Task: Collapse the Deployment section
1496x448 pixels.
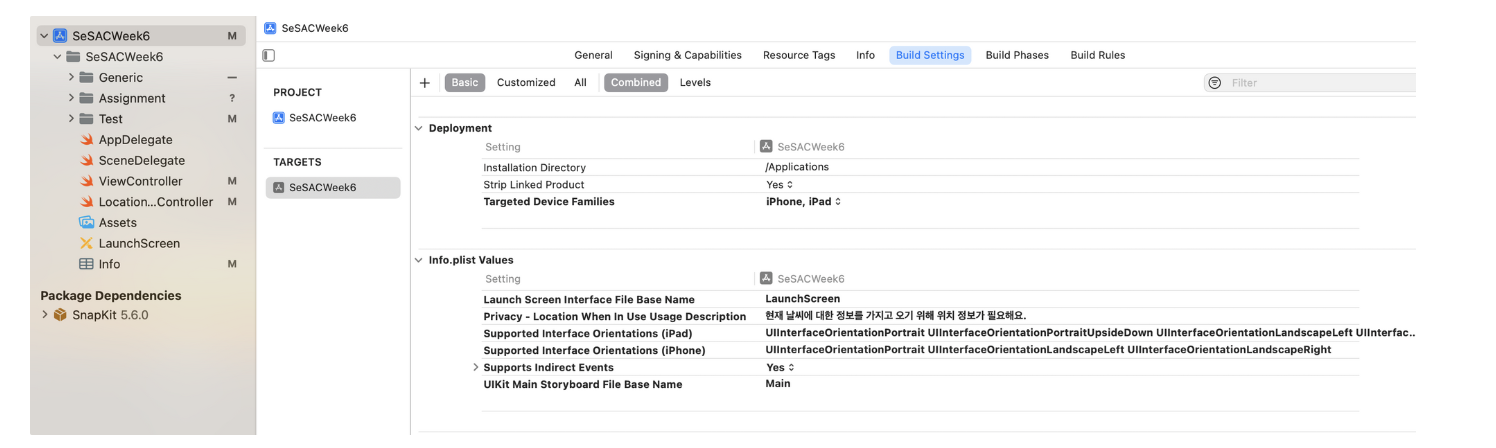Action: pos(419,128)
